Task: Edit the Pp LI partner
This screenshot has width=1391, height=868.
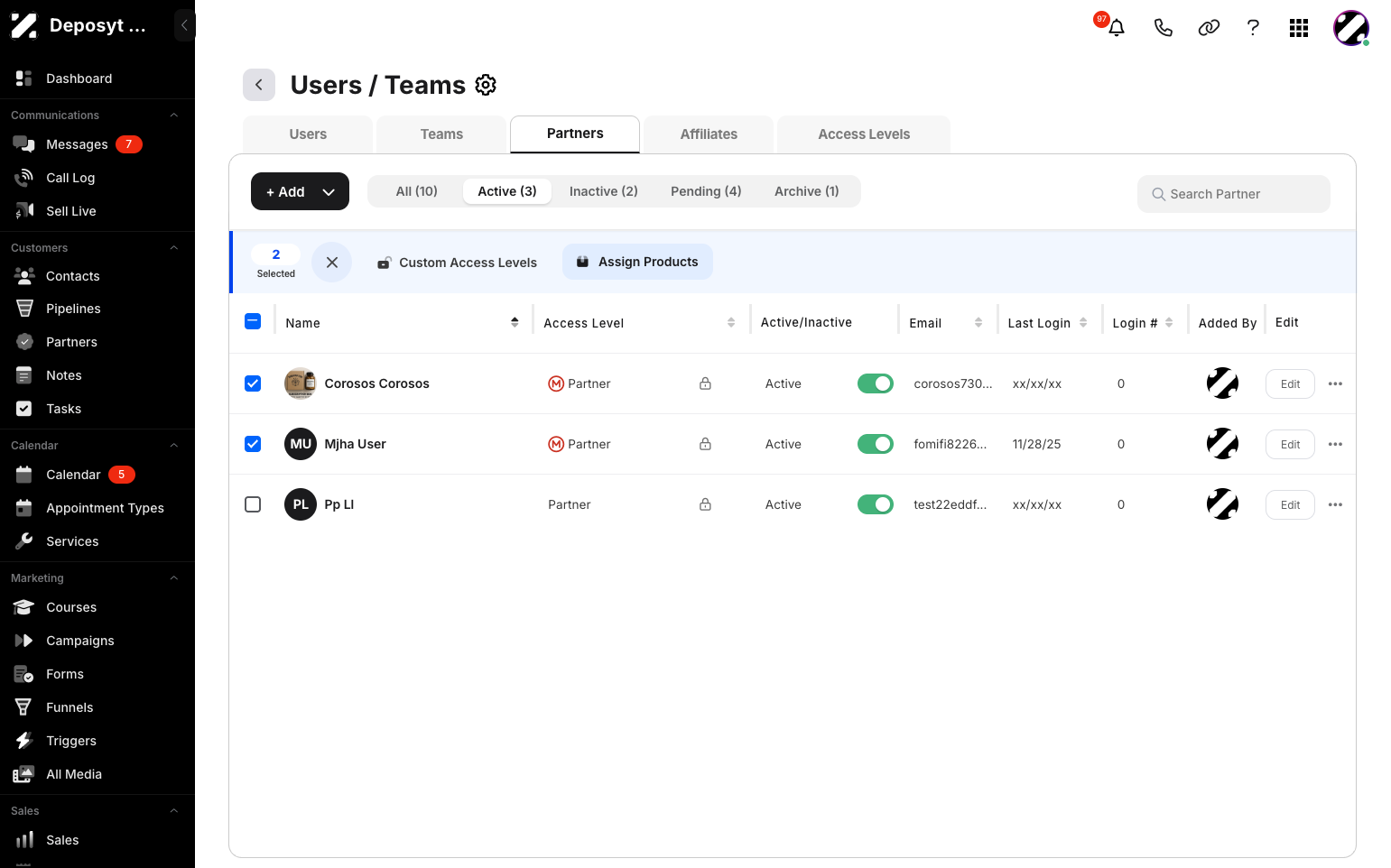Action: point(1290,505)
